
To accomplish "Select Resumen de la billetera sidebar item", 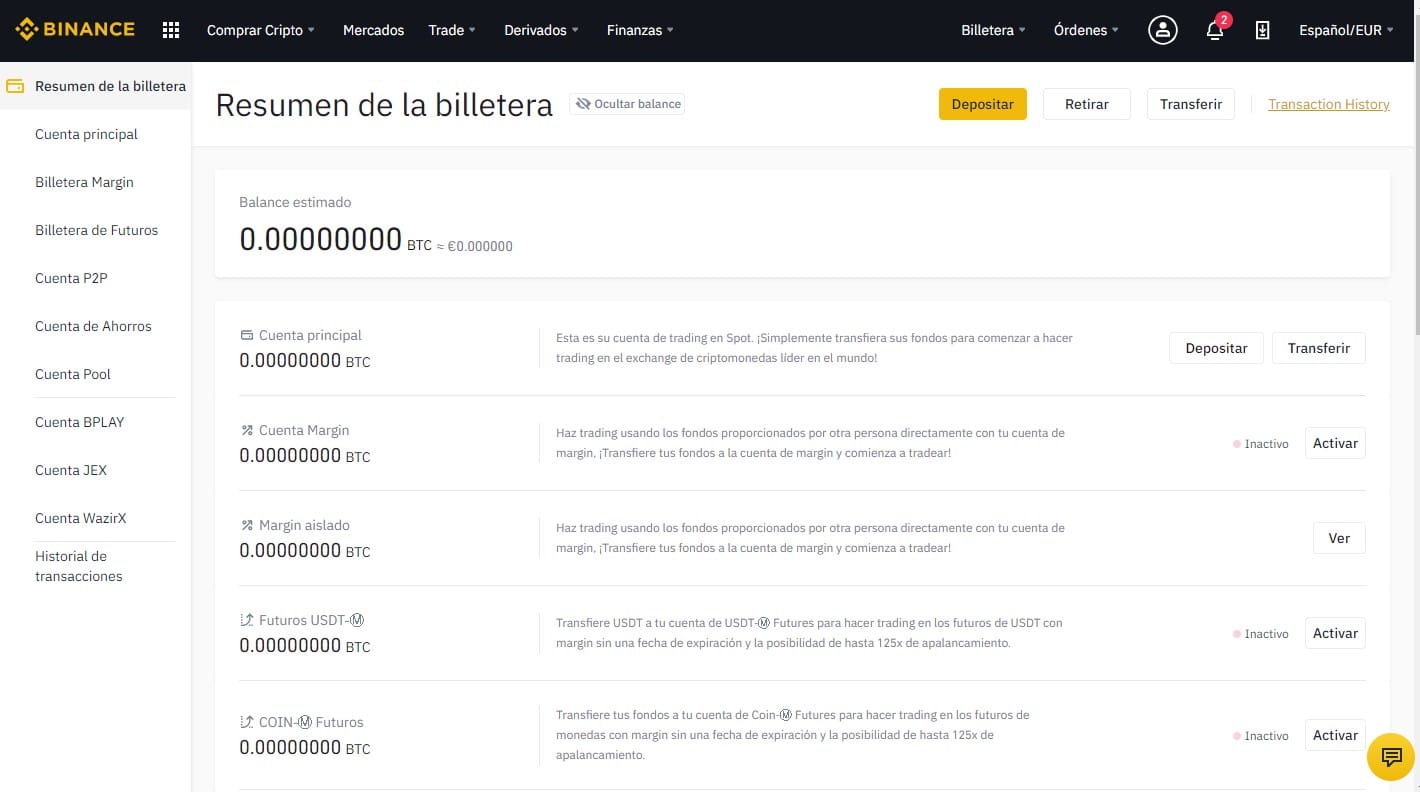I will tap(95, 86).
